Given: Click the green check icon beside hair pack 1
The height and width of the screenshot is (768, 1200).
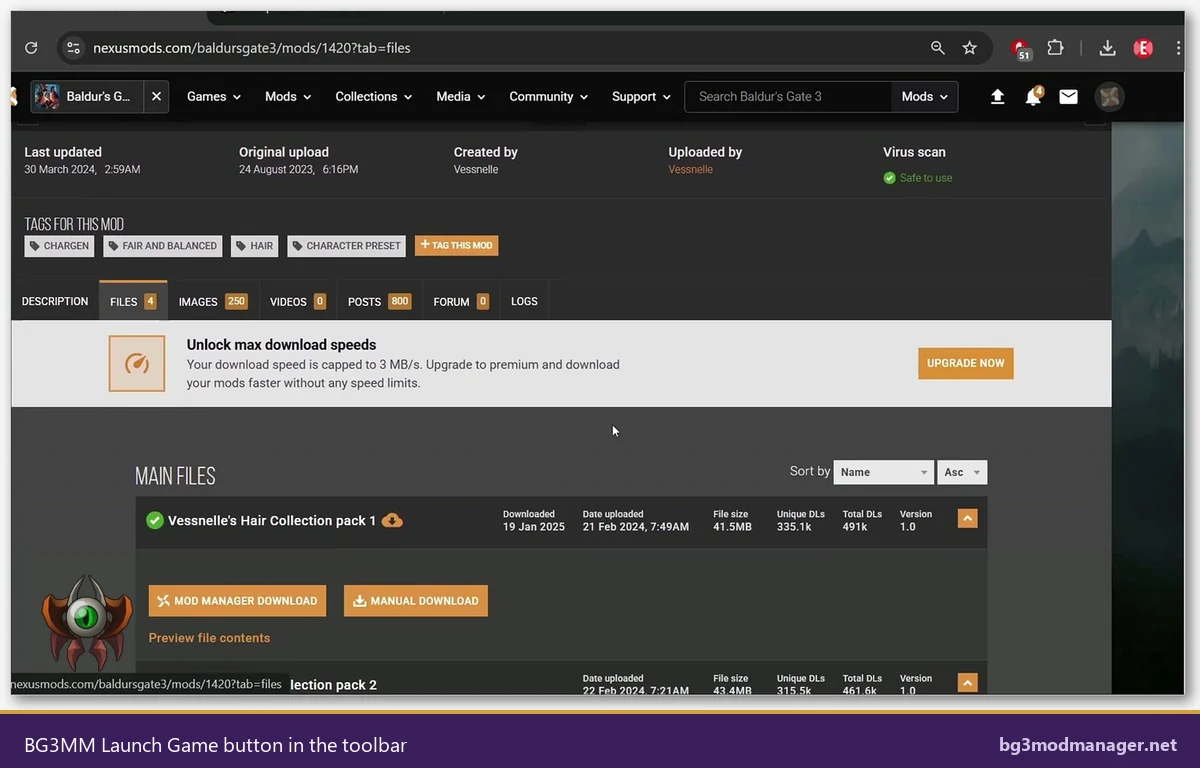Looking at the screenshot, I should pos(154,520).
